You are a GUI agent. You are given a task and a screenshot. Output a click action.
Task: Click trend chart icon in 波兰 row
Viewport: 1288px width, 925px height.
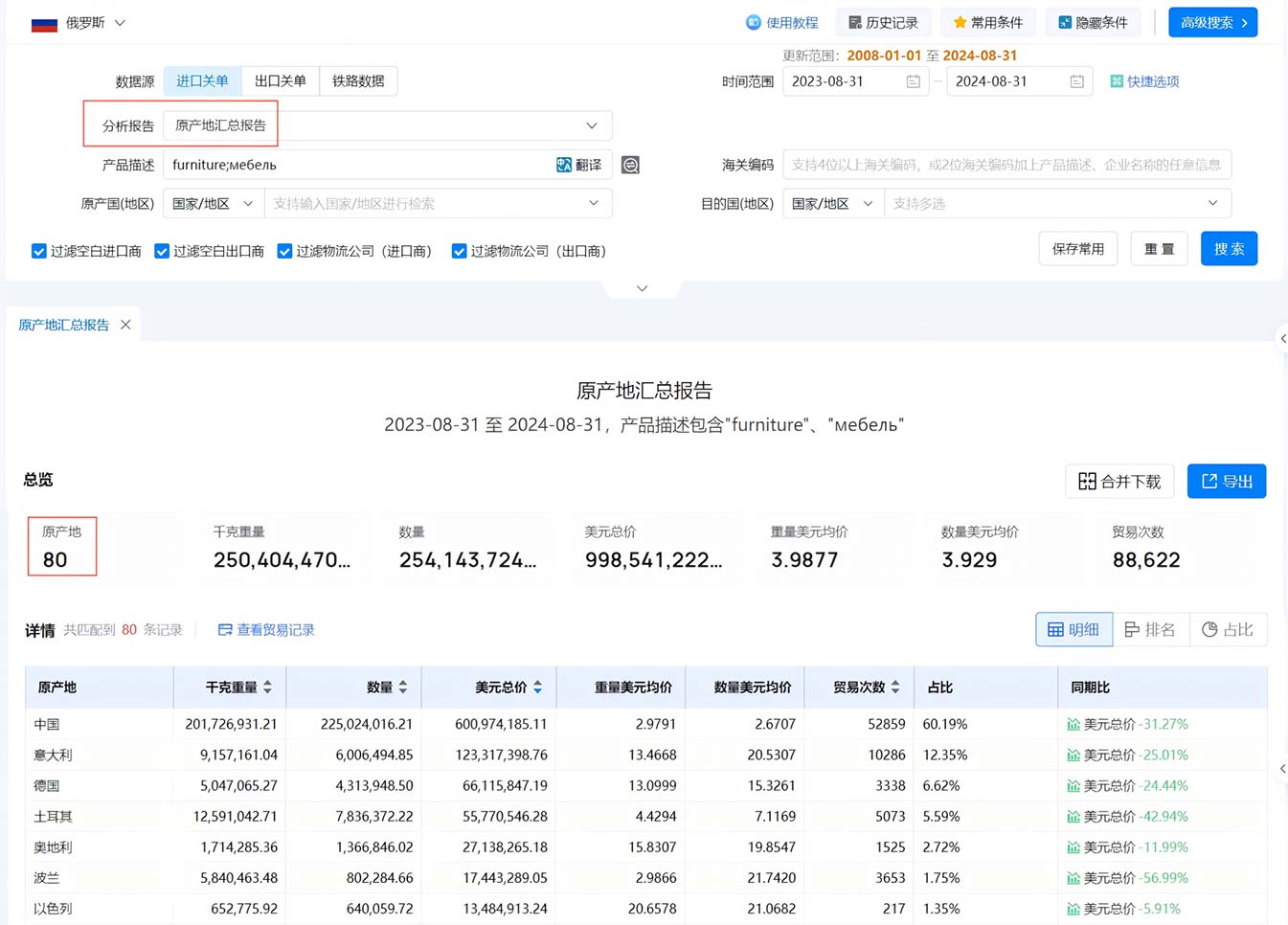1073,878
